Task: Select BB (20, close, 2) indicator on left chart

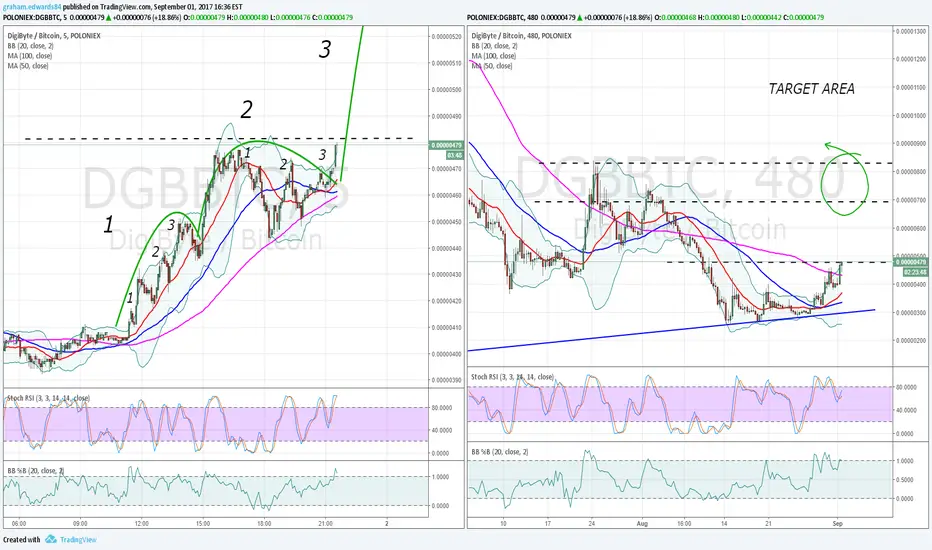Action: [x=31, y=46]
